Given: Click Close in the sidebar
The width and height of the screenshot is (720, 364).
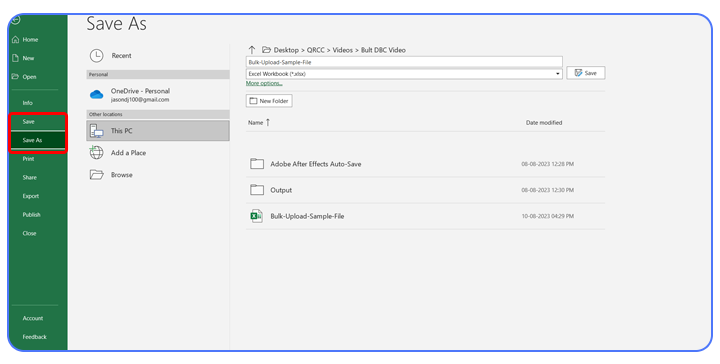Looking at the screenshot, I should 29,233.
